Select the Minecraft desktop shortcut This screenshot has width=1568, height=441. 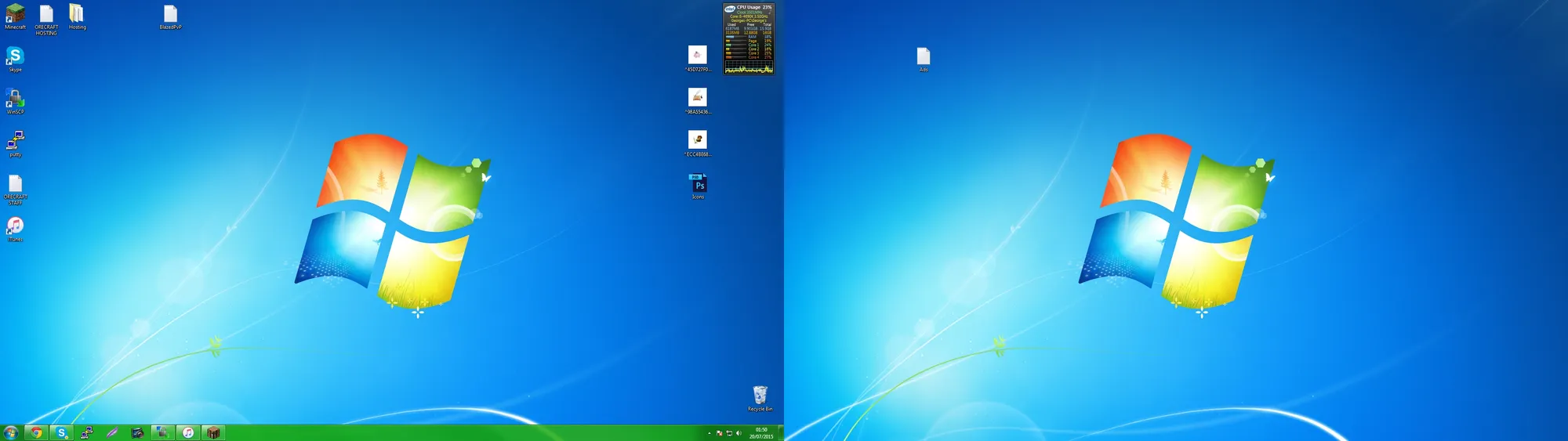15,17
